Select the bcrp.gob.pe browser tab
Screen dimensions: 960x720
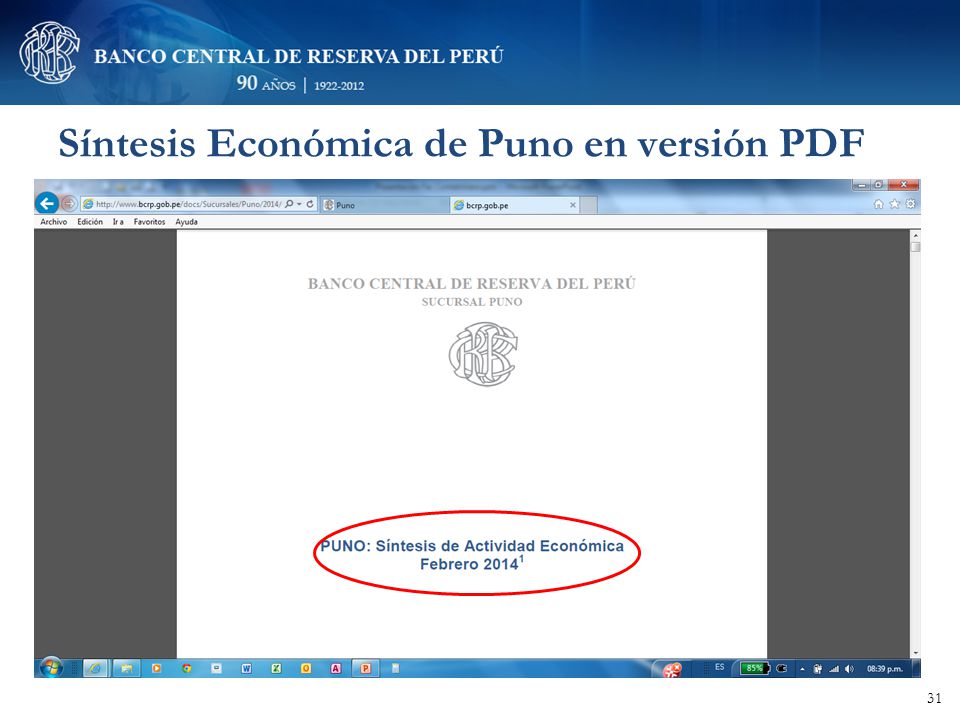click(514, 205)
